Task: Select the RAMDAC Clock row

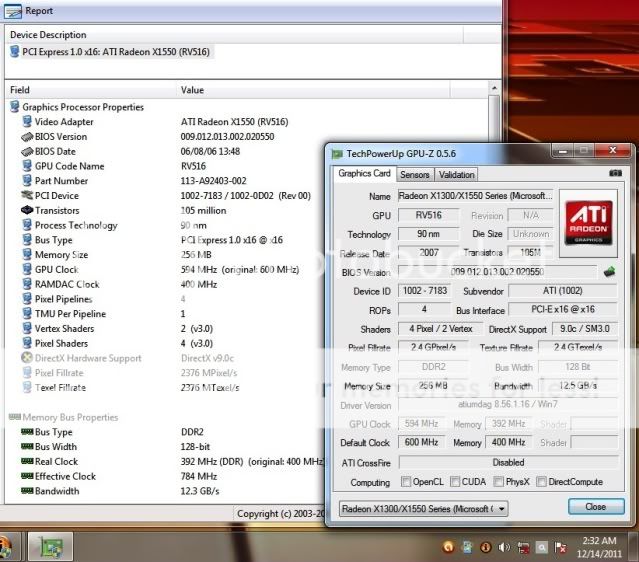Action: click(119, 284)
